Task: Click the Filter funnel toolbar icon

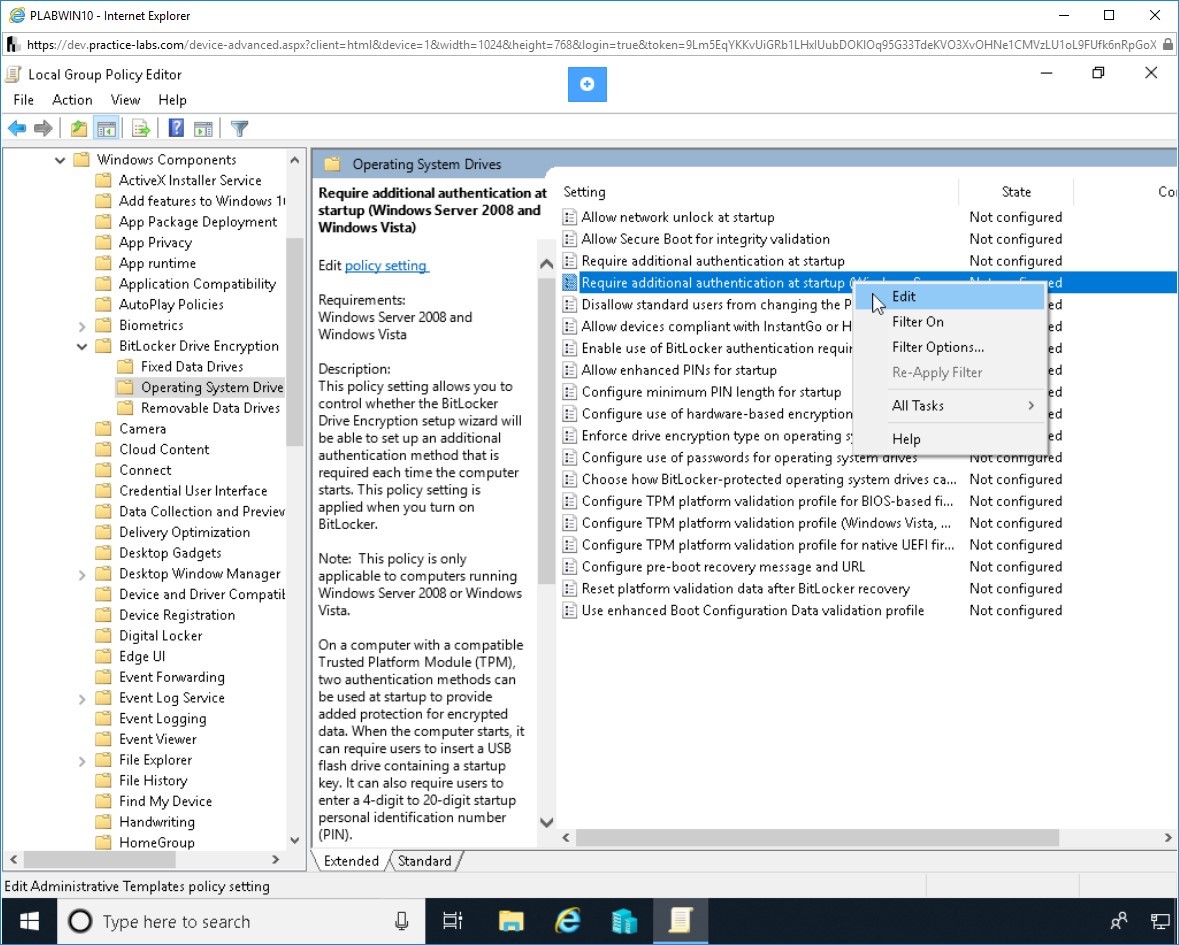Action: [239, 129]
